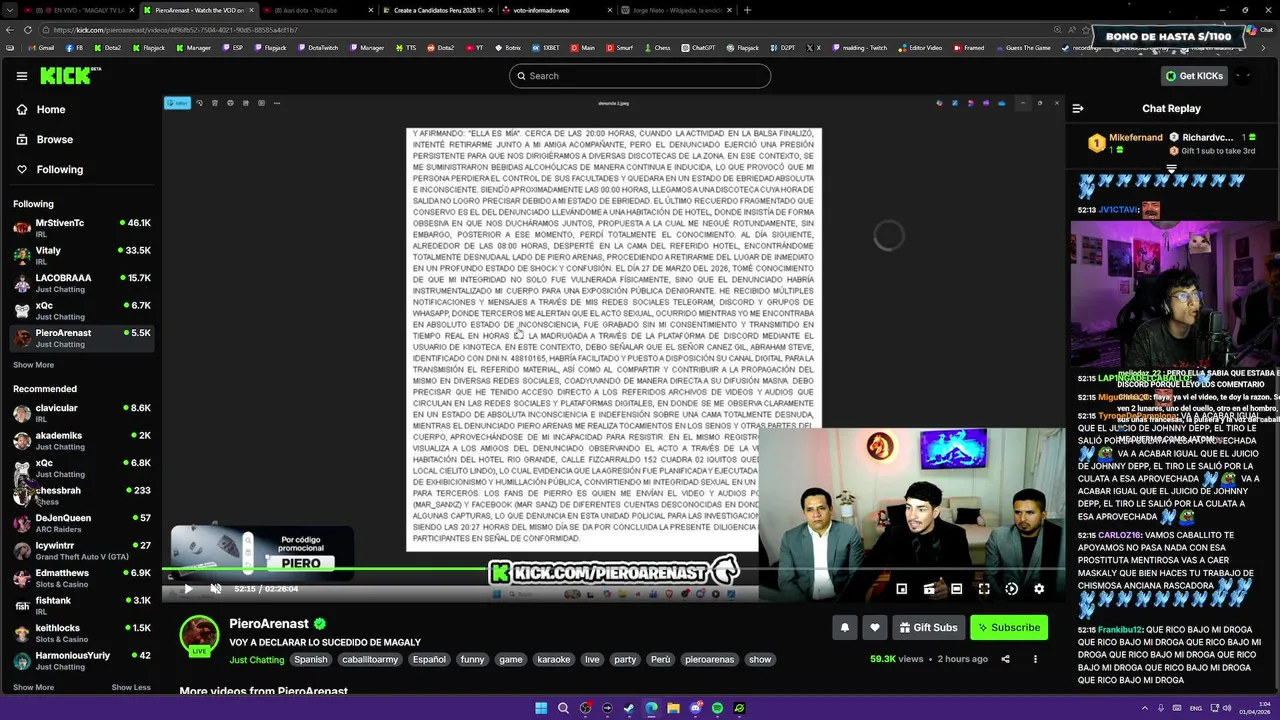The image size is (1280, 720).
Task: Click the caballitoarmy tag
Action: coord(370,659)
